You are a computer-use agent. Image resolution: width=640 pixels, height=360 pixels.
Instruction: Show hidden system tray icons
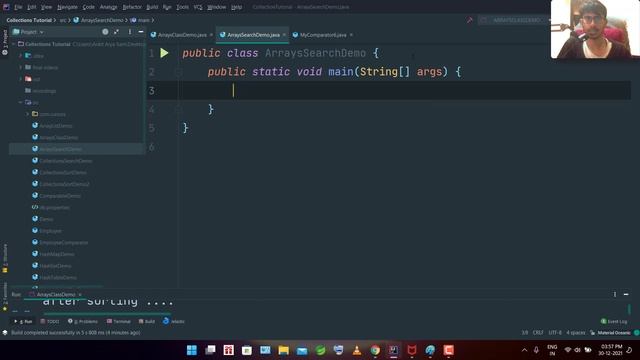click(524, 350)
